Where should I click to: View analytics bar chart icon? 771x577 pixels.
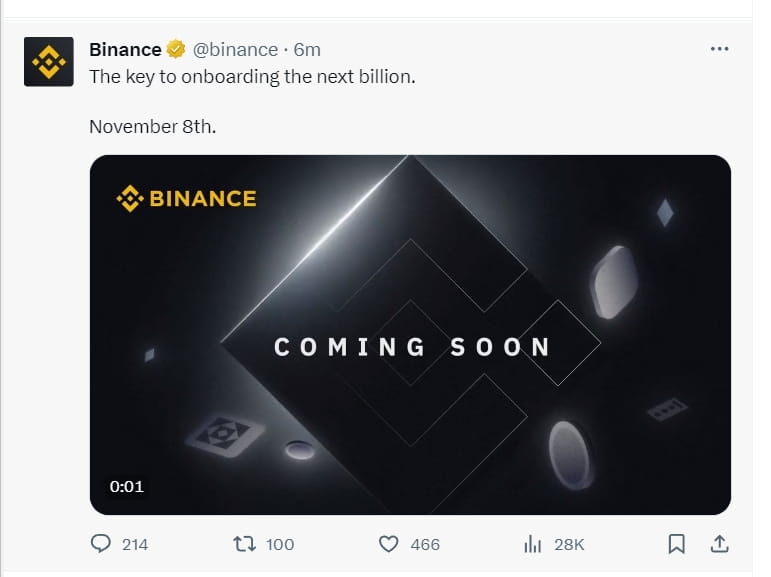[533, 544]
